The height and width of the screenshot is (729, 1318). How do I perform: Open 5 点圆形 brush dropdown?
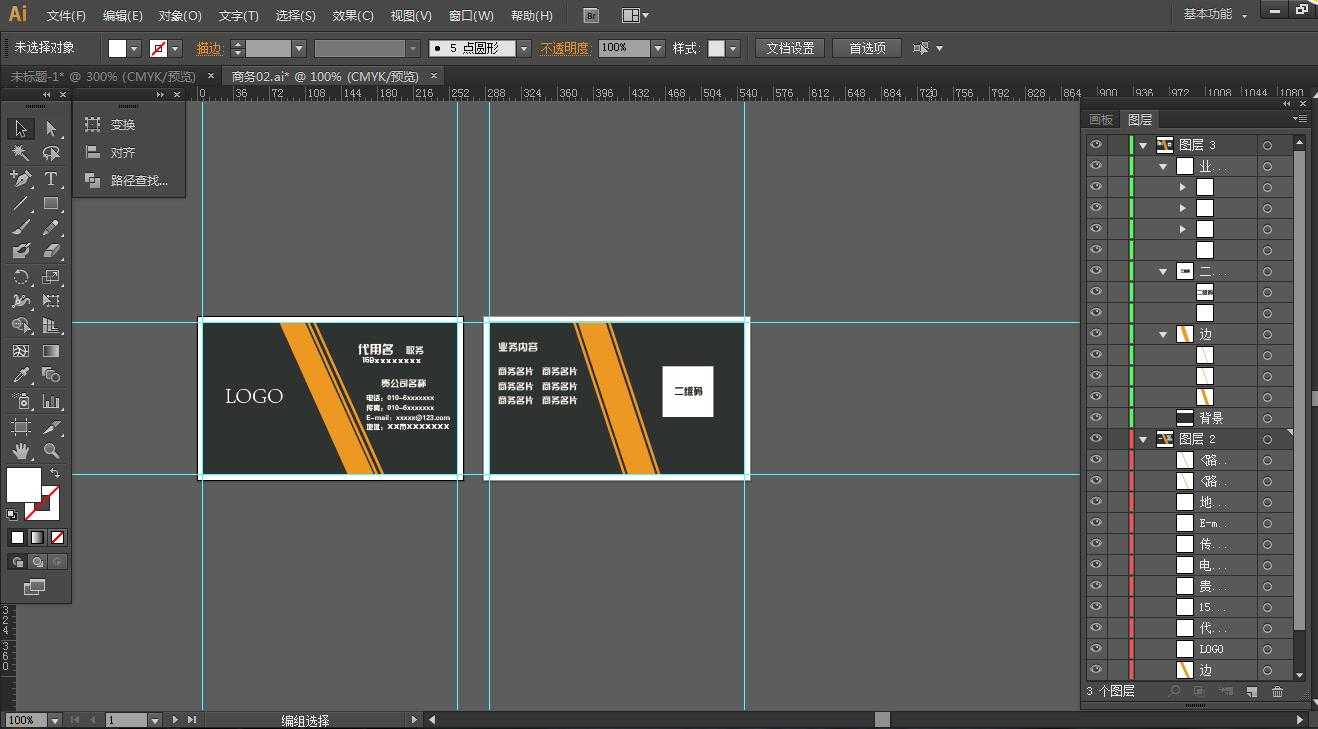[524, 48]
